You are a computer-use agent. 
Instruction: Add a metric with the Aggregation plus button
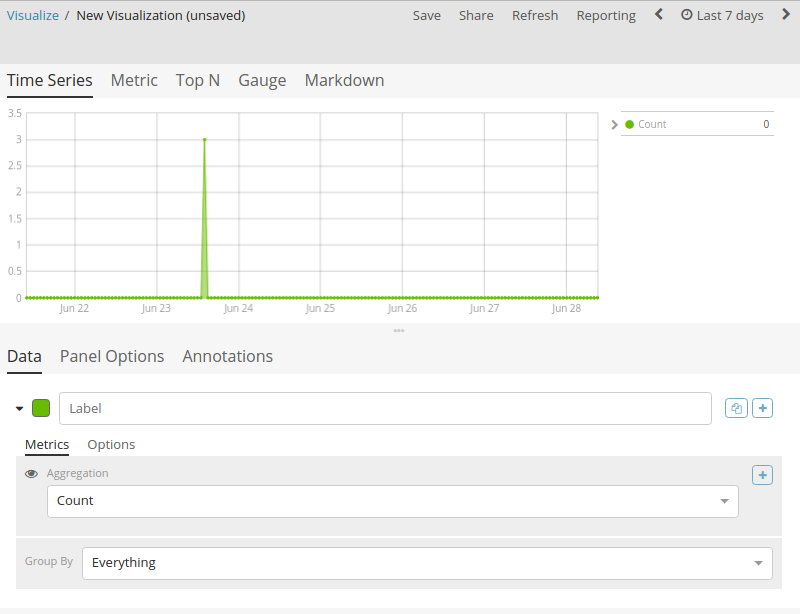tap(762, 475)
